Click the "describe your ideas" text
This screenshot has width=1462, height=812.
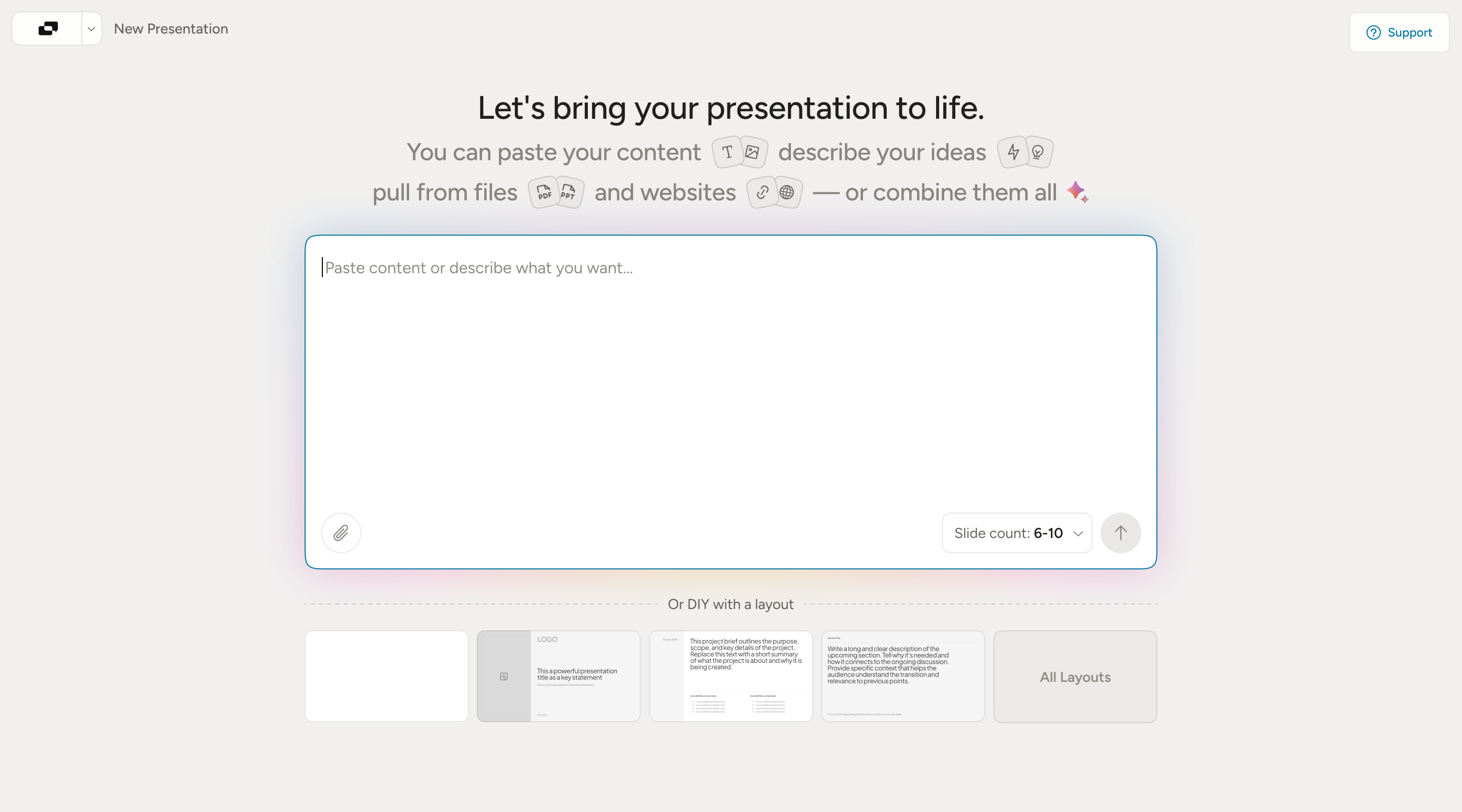[x=882, y=152]
